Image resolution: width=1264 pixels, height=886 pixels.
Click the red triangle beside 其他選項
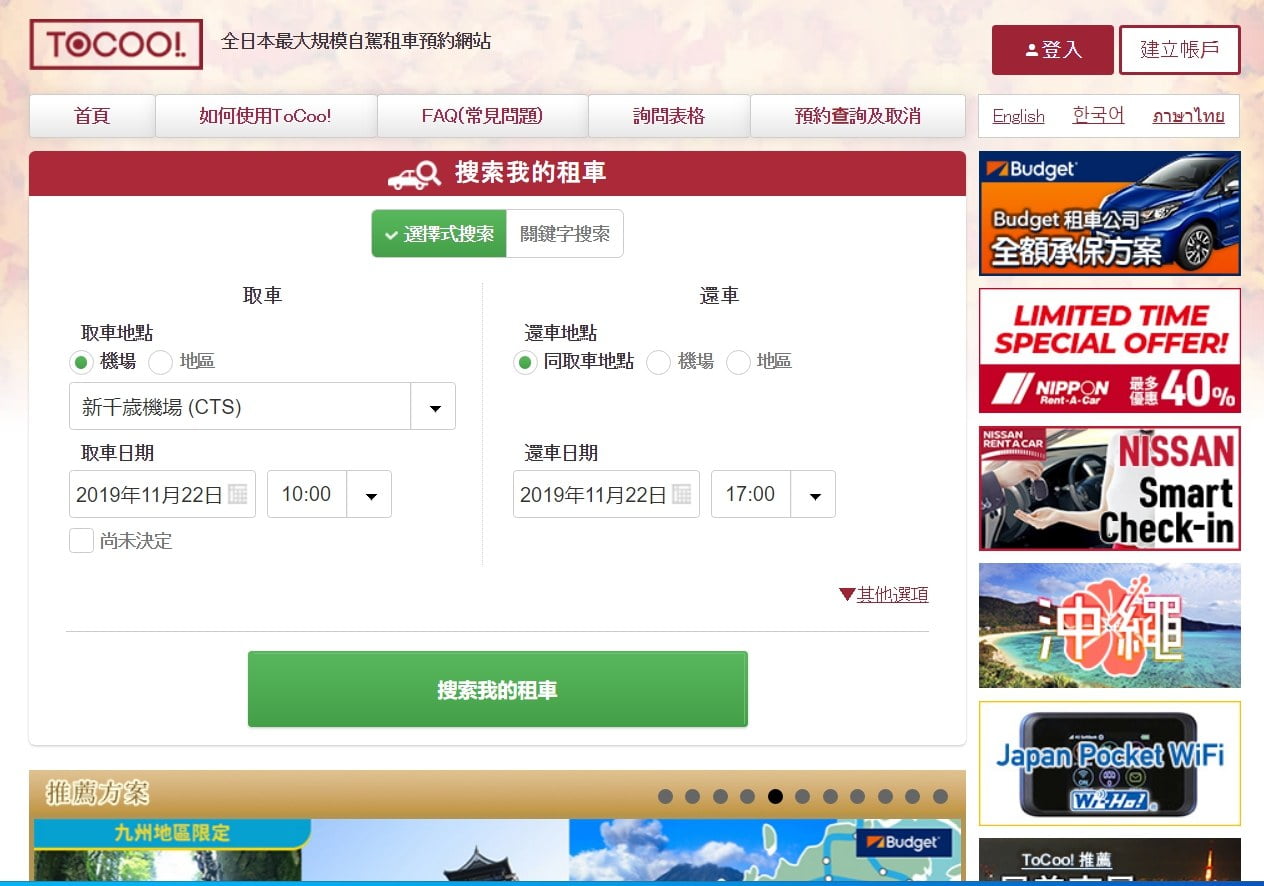(x=846, y=593)
